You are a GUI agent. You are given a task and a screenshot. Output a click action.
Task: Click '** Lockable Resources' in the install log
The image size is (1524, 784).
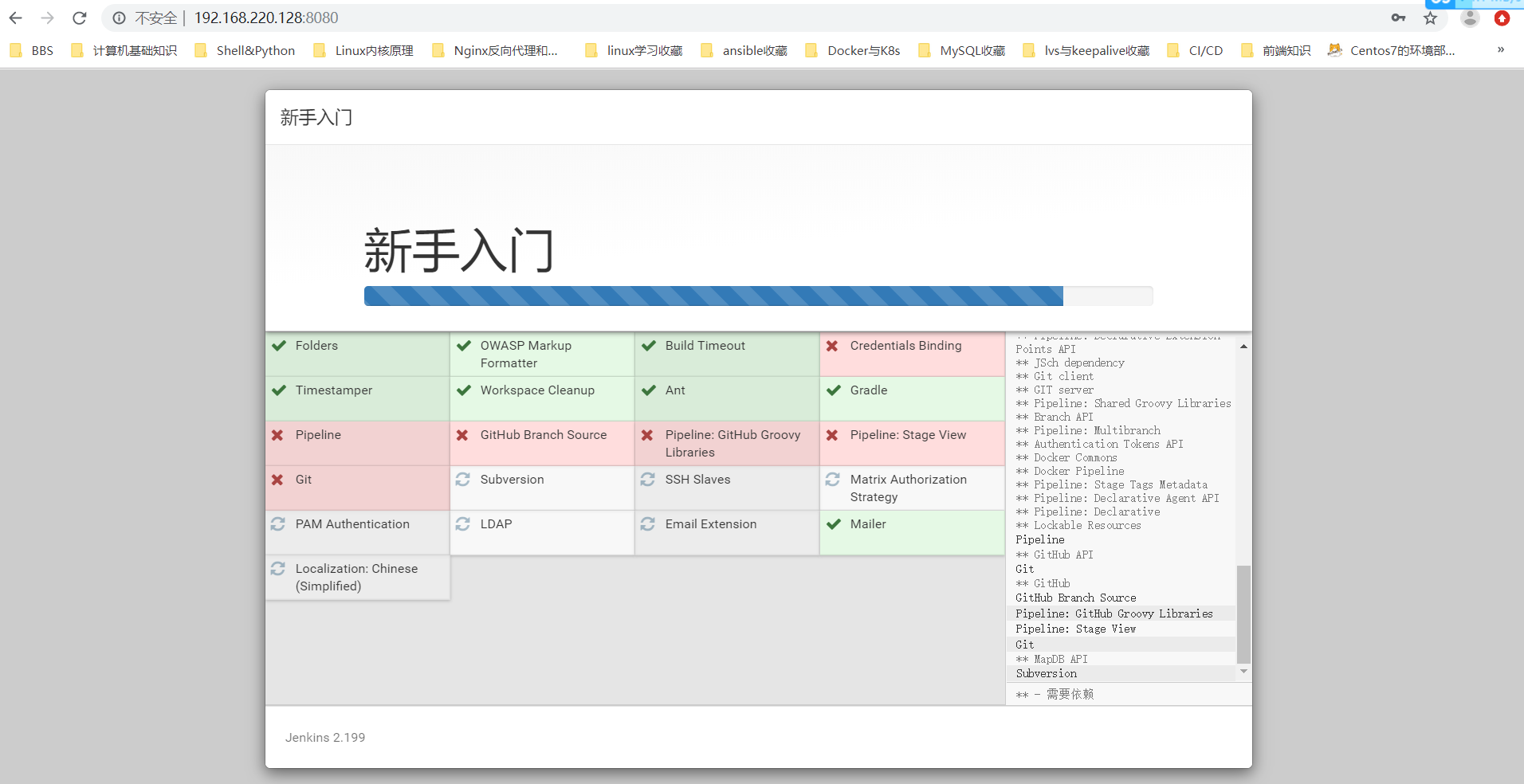[x=1078, y=525]
